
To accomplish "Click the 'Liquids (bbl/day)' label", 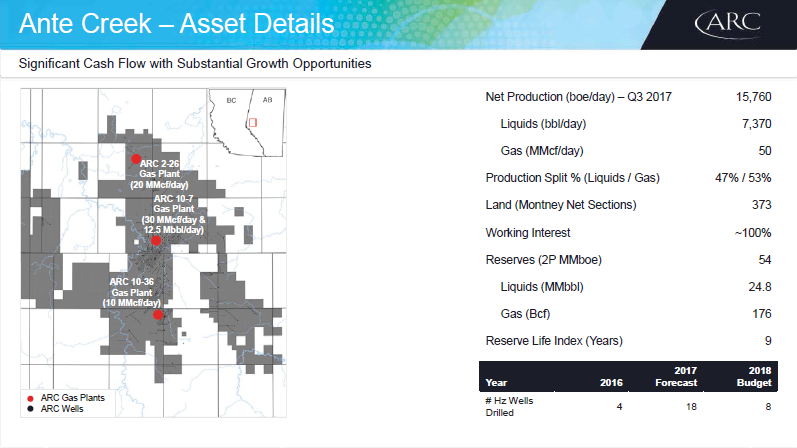I will 543,124.
